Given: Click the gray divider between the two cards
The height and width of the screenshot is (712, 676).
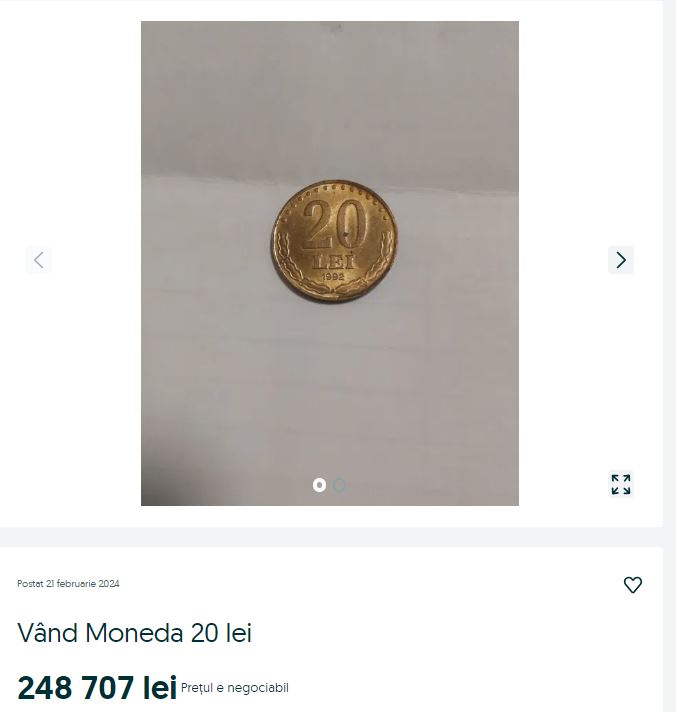Looking at the screenshot, I should [331, 537].
